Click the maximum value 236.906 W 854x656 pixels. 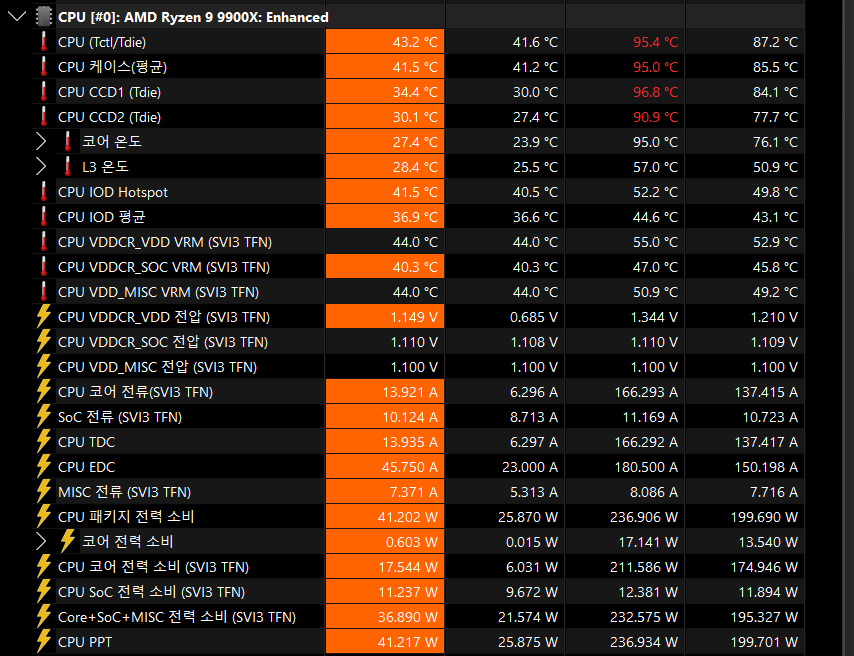coord(644,517)
